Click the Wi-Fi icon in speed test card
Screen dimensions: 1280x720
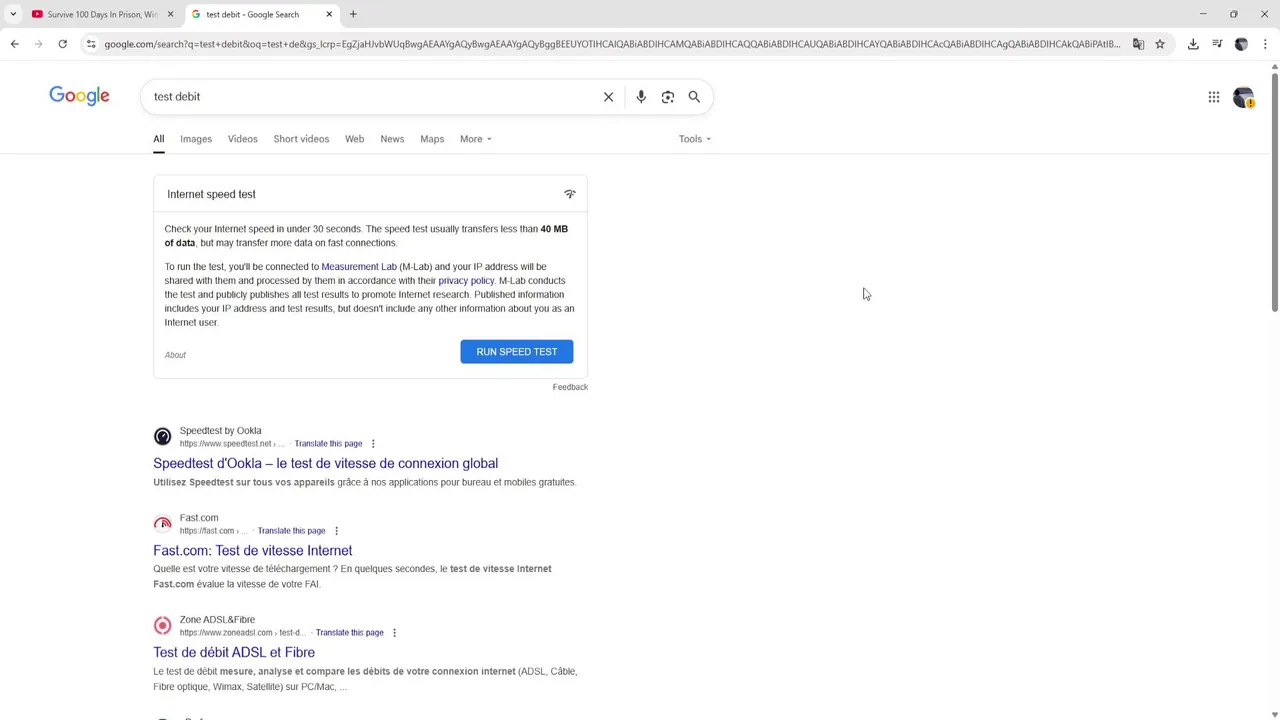pos(570,194)
